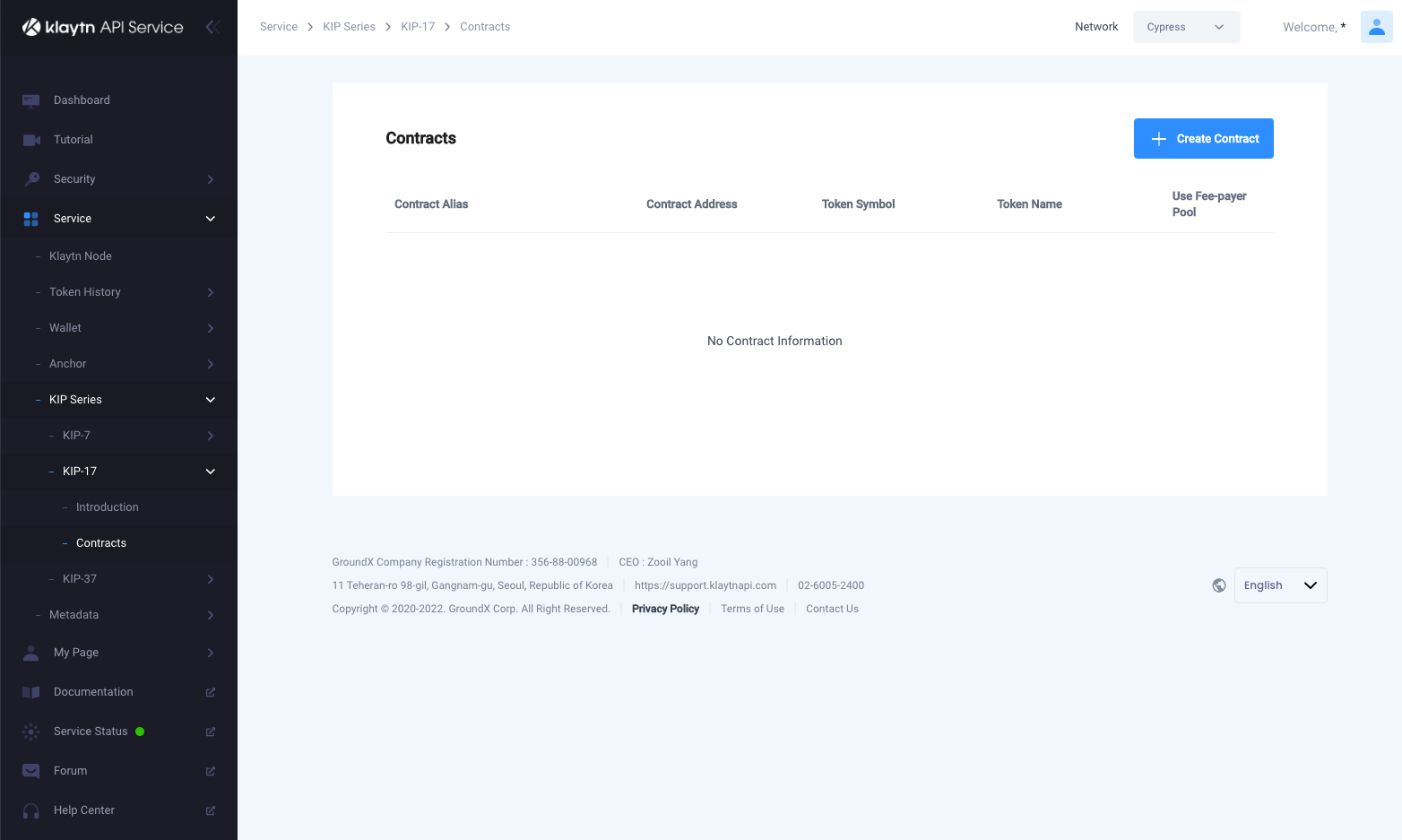
Task: Collapse the Service menu chevron
Action: coord(211,219)
